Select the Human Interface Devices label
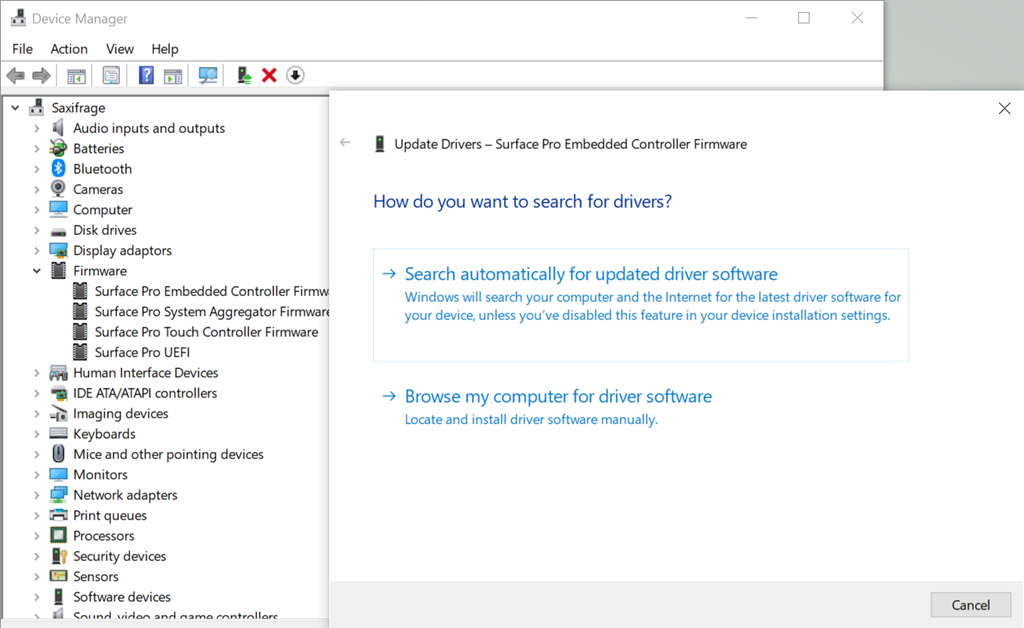1024x628 pixels. [146, 373]
